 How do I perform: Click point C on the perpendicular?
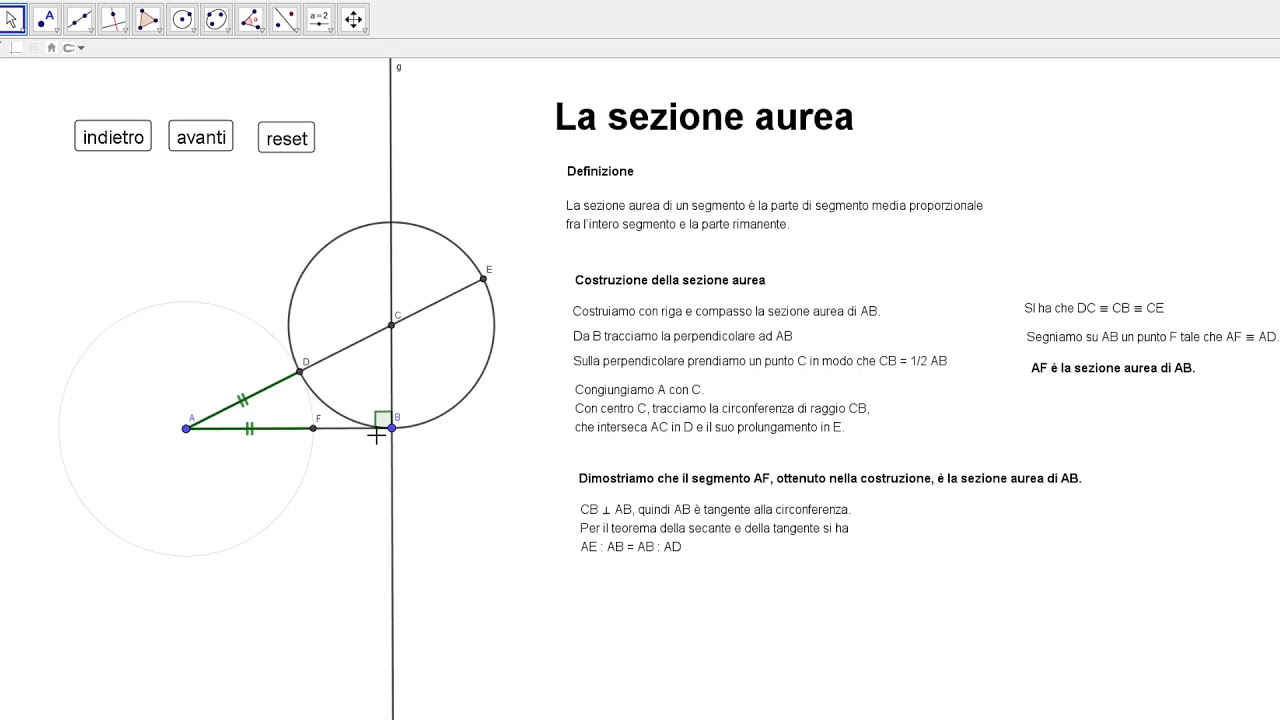(x=391, y=326)
